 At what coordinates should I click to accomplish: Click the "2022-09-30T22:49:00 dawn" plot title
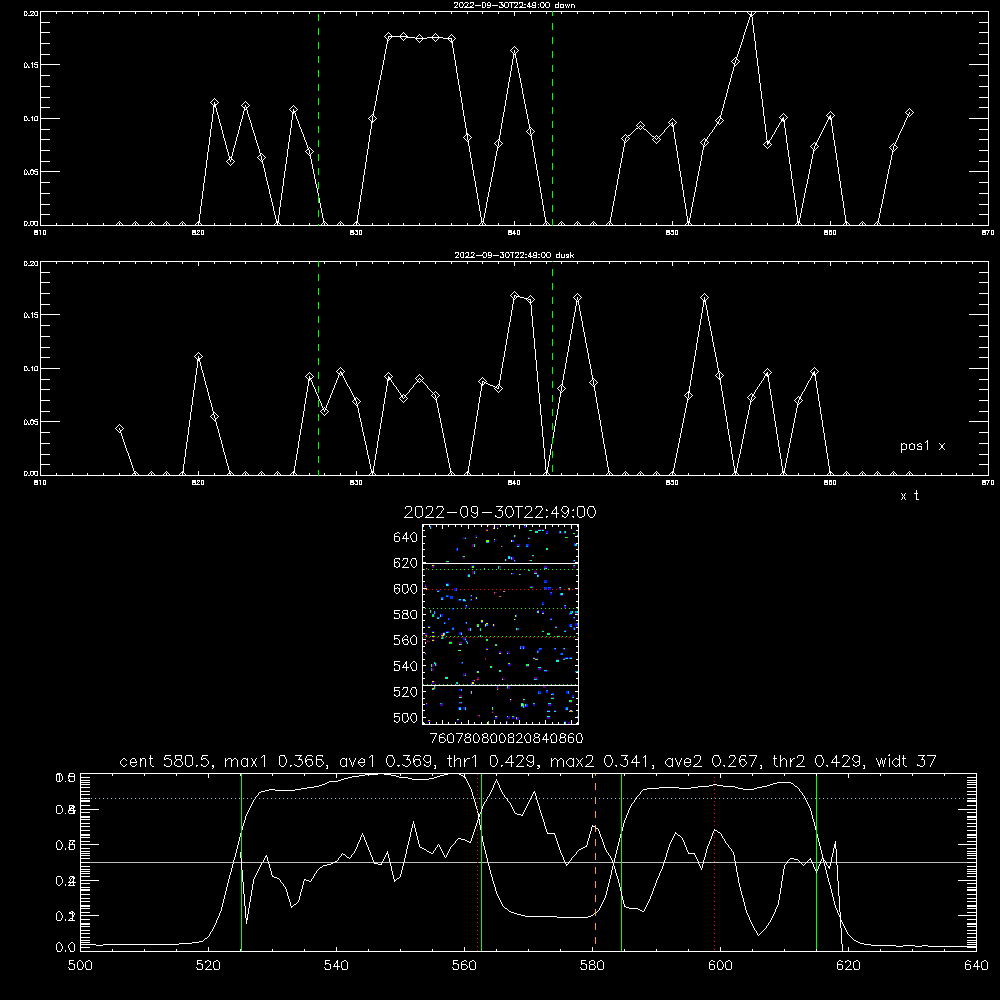pyautogui.click(x=514, y=5)
